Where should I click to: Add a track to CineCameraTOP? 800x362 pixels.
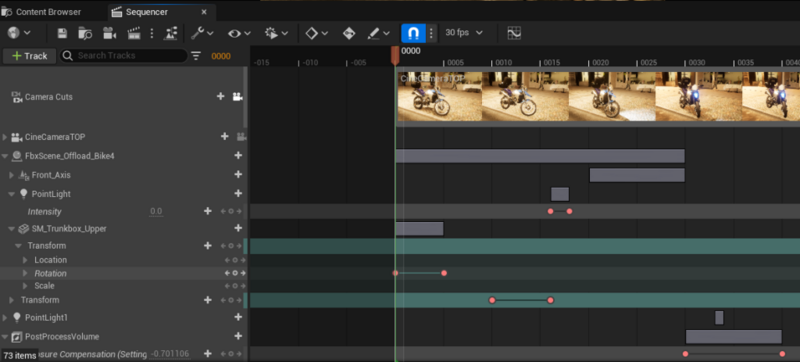[224, 137]
